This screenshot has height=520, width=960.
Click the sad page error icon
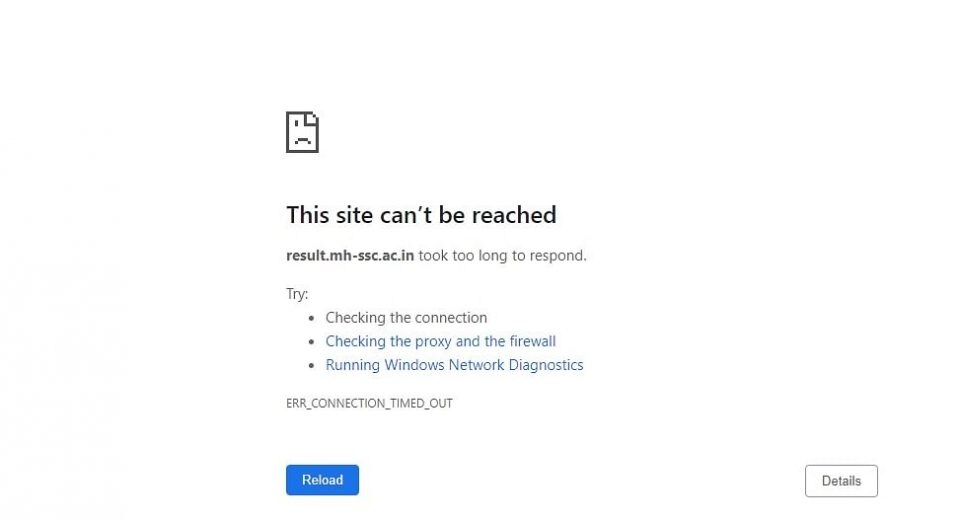coord(302,132)
